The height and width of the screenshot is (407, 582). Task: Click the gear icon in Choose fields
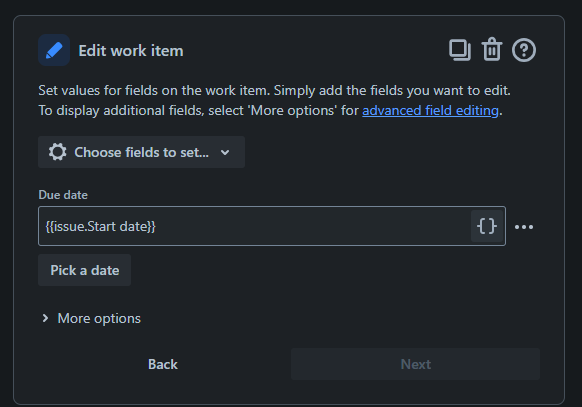(x=58, y=152)
